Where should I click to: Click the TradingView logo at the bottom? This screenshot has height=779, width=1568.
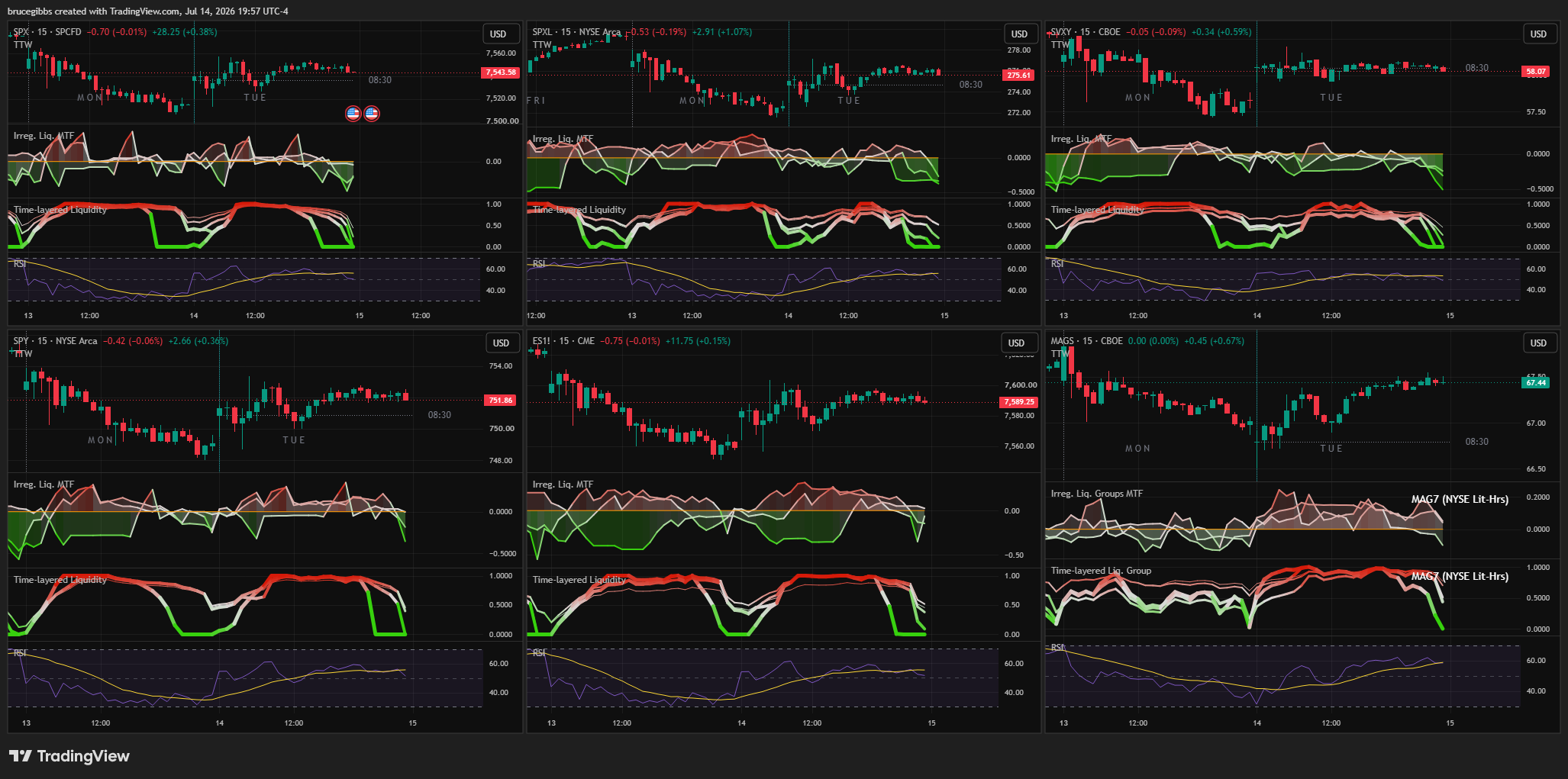[x=69, y=756]
